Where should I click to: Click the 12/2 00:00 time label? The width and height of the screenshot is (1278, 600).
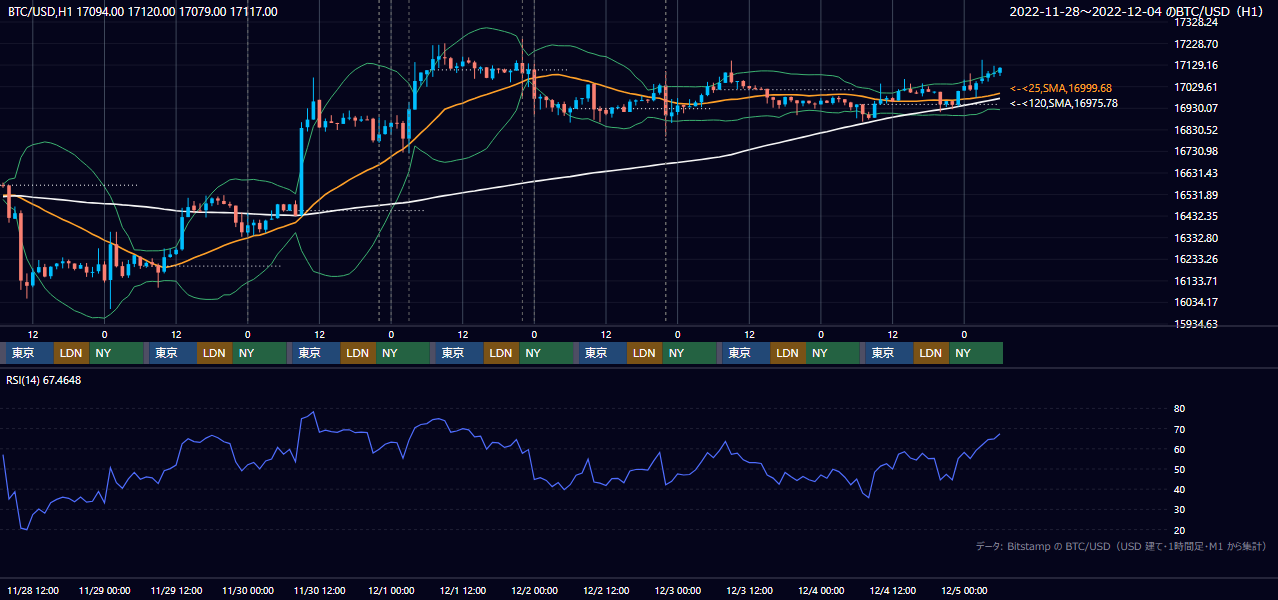pos(534,590)
